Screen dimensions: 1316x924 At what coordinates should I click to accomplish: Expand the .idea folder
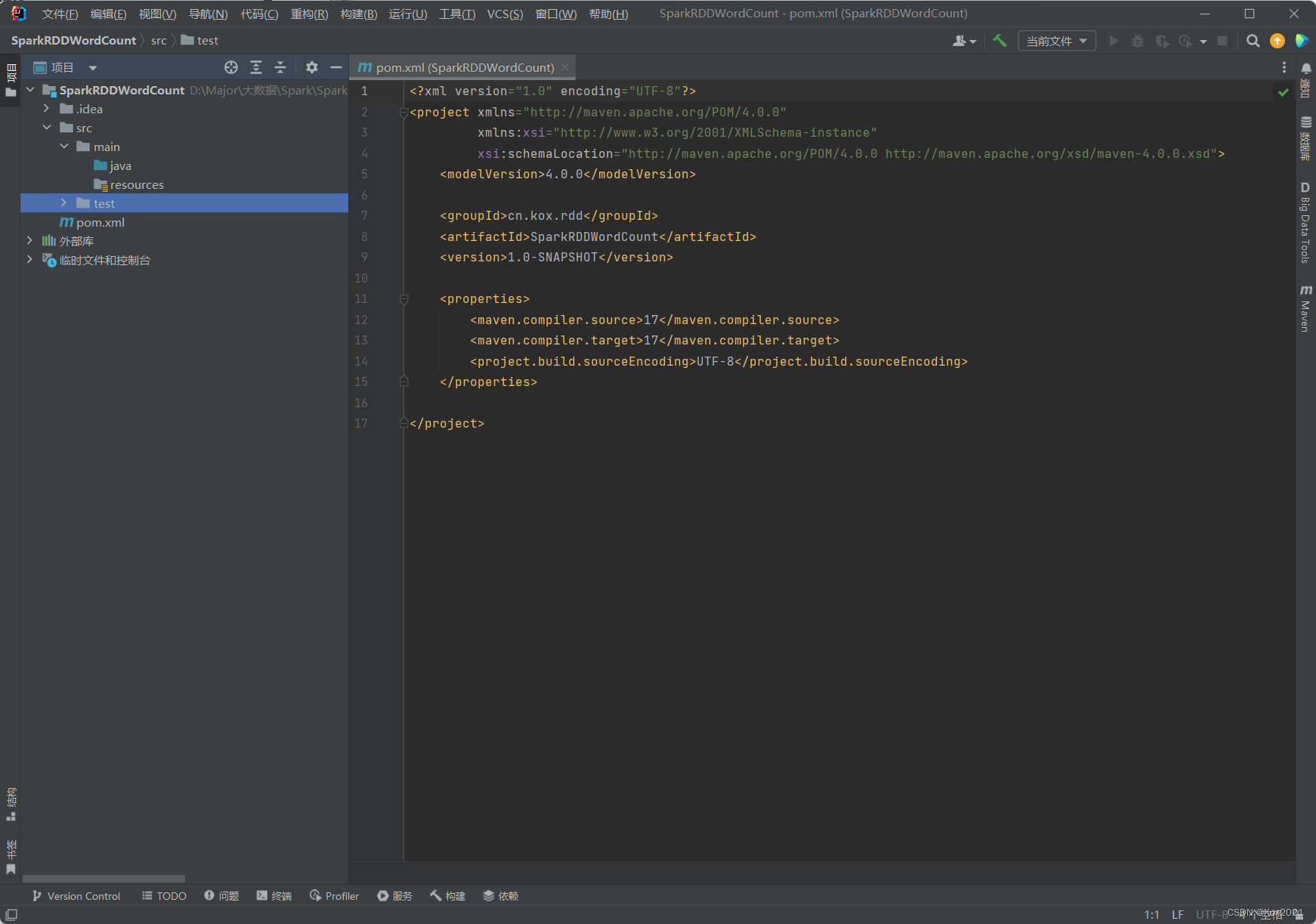(47, 109)
